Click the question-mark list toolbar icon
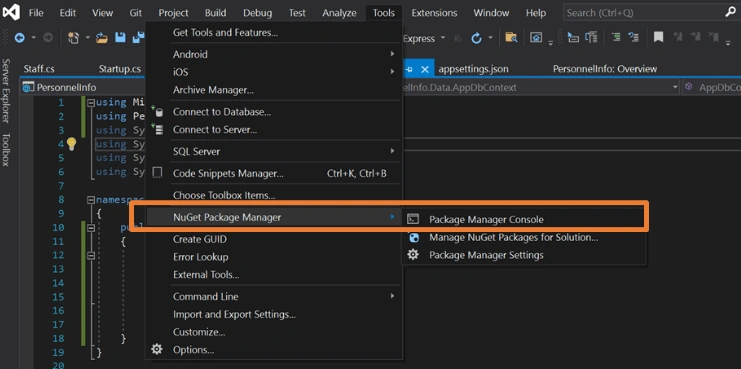This screenshot has width=741, height=369. tap(634, 37)
